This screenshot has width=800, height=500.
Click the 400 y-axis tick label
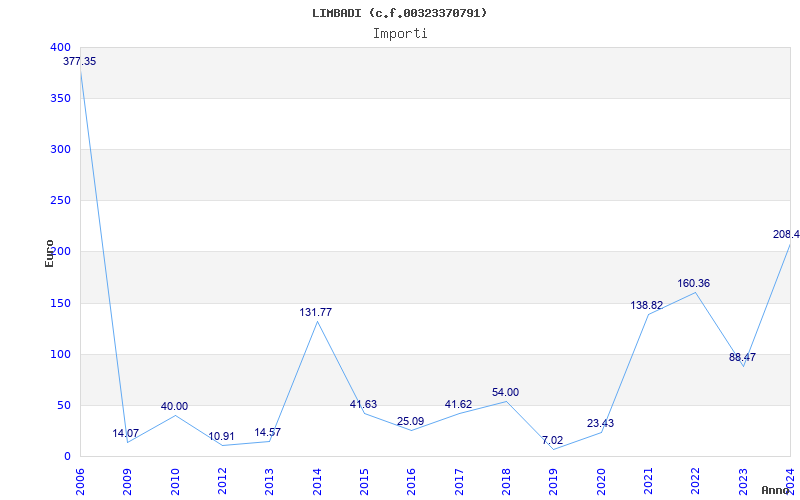tap(60, 47)
